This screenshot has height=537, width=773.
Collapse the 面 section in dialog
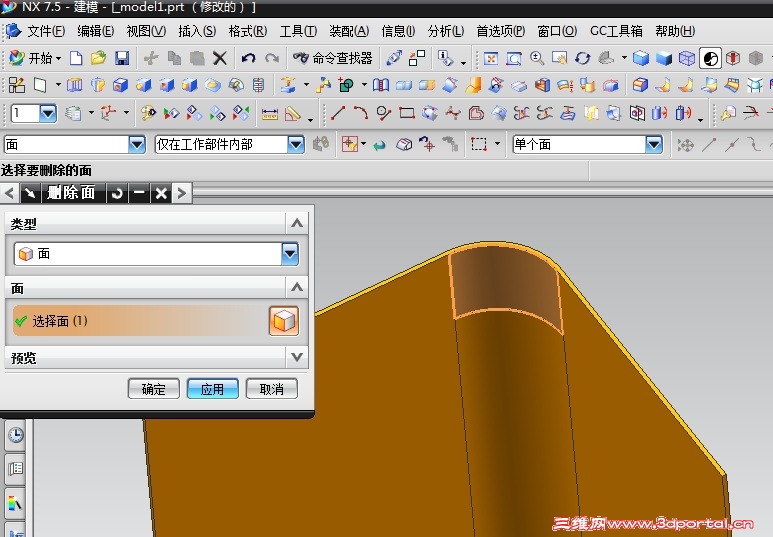[296, 287]
